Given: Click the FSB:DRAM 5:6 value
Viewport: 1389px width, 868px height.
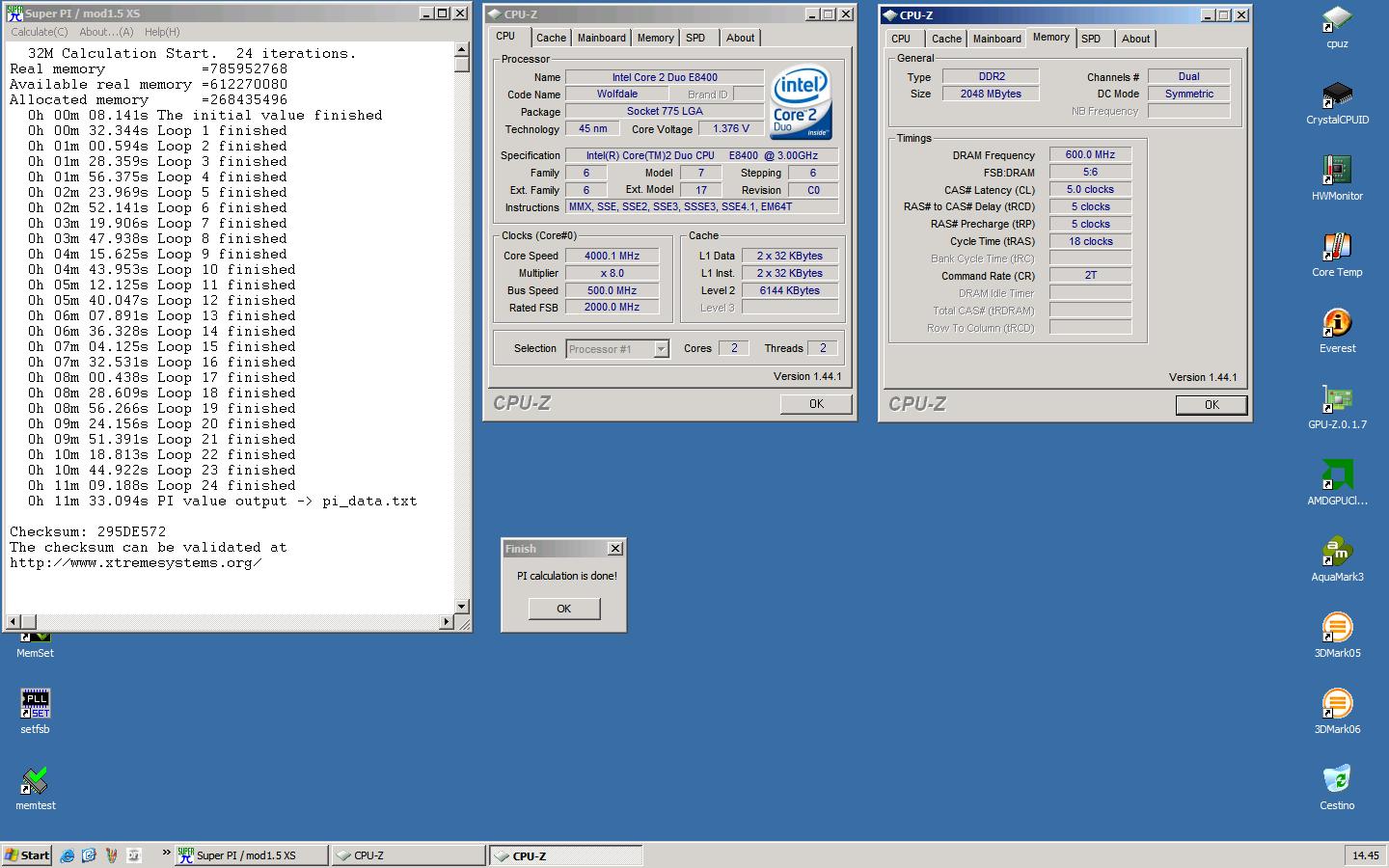Looking at the screenshot, I should tap(1090, 172).
